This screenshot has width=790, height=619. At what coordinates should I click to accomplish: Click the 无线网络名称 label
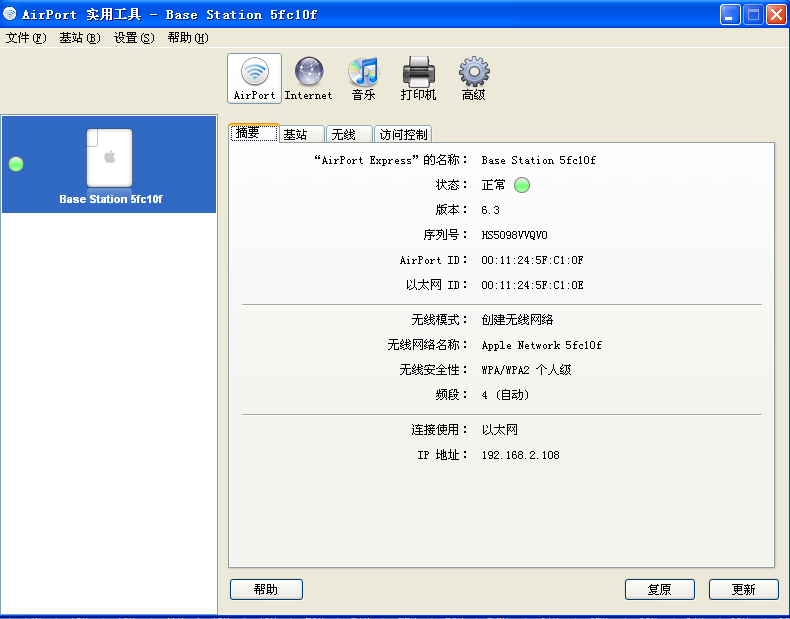coord(428,345)
